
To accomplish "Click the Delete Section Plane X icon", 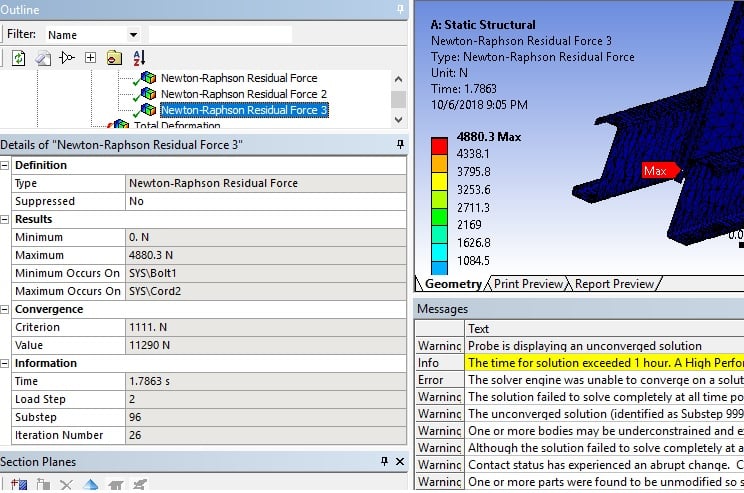I will click(66, 485).
